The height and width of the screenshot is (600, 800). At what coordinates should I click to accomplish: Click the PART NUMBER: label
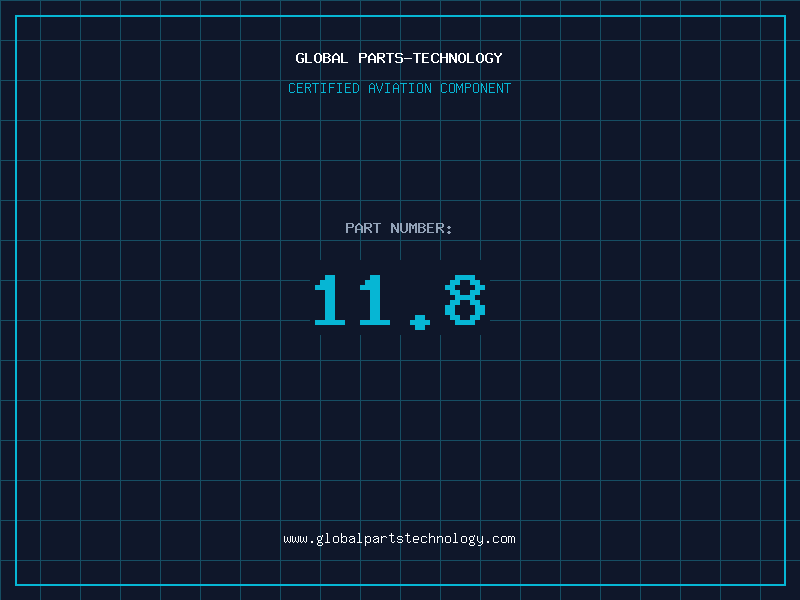coord(399,228)
